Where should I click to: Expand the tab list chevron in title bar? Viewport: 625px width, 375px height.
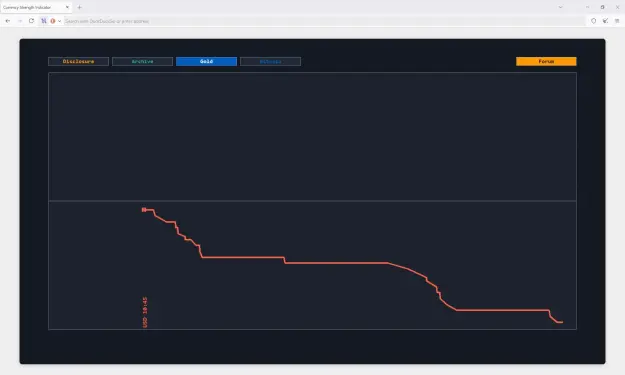(x=560, y=7)
